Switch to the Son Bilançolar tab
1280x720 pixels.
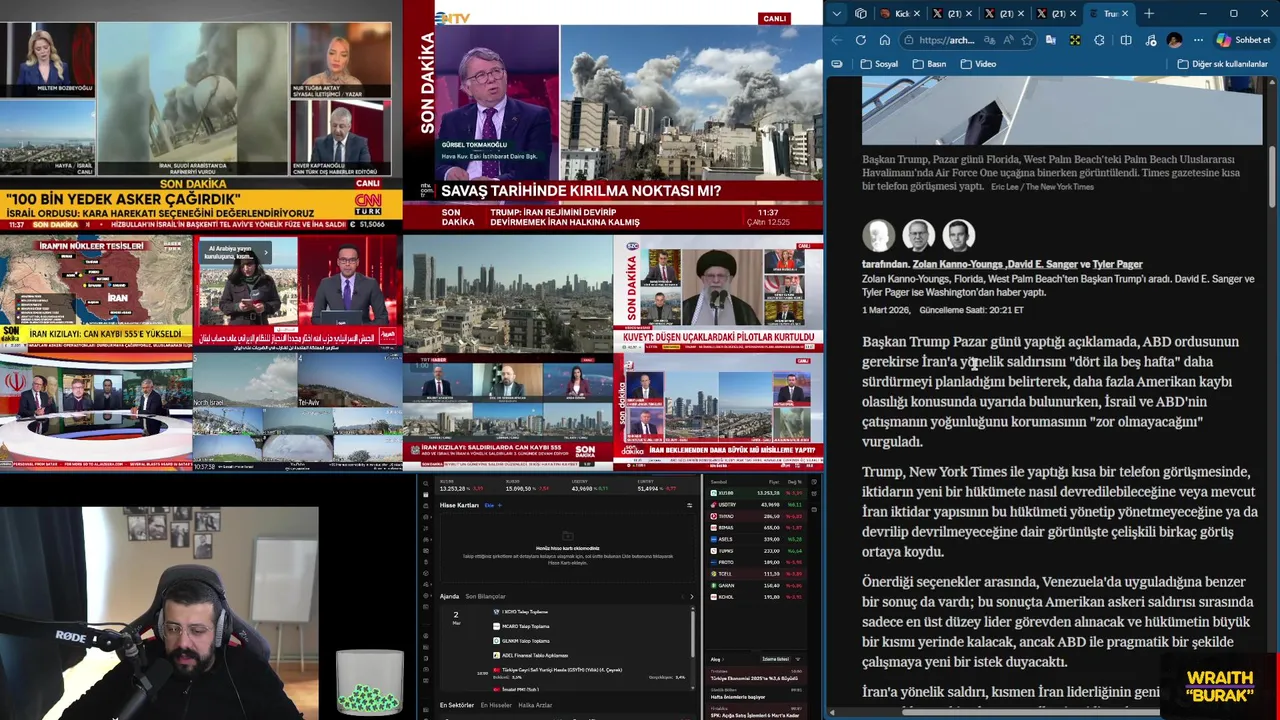point(485,596)
